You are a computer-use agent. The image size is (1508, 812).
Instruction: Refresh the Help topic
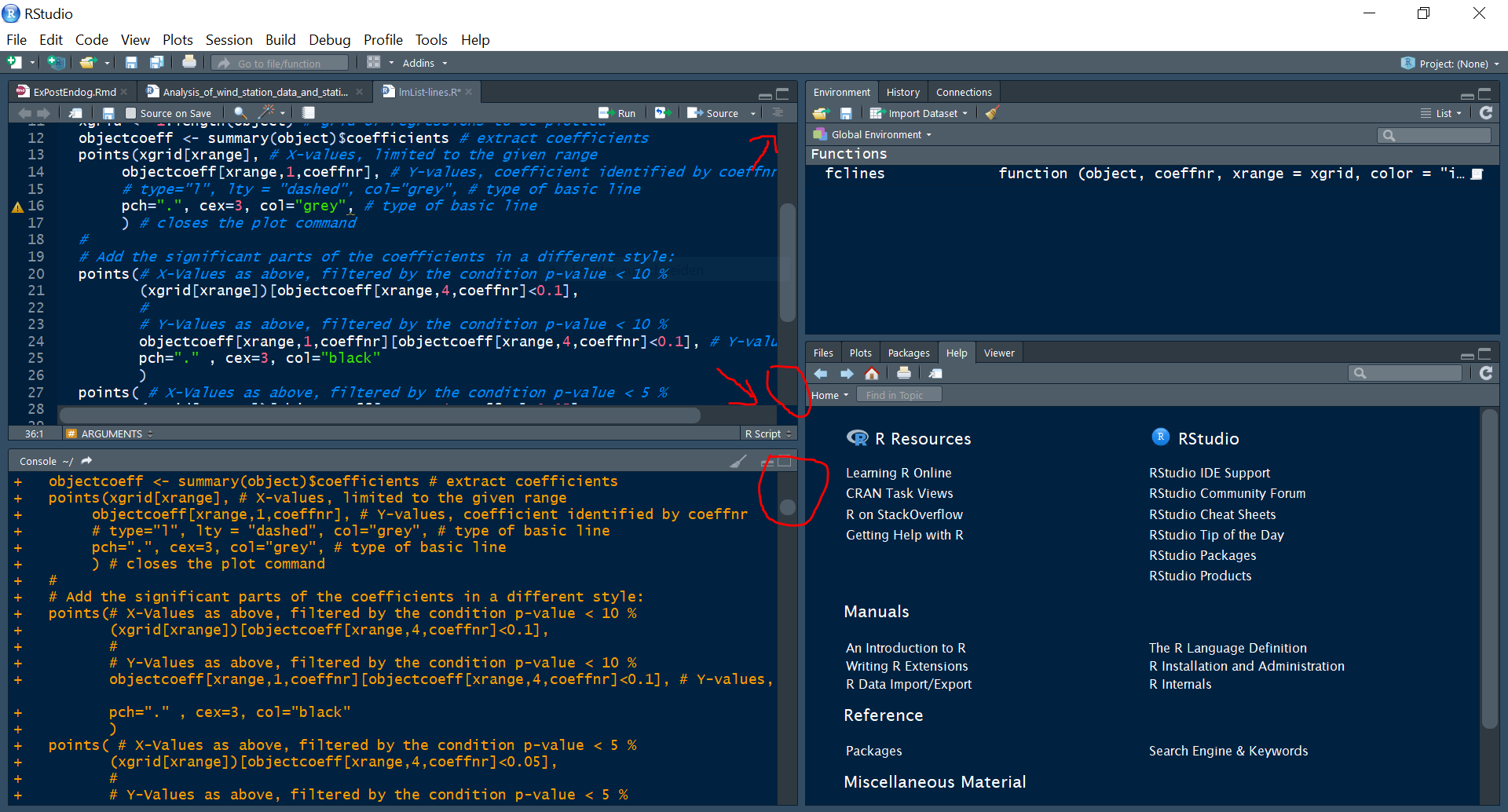(x=1486, y=374)
